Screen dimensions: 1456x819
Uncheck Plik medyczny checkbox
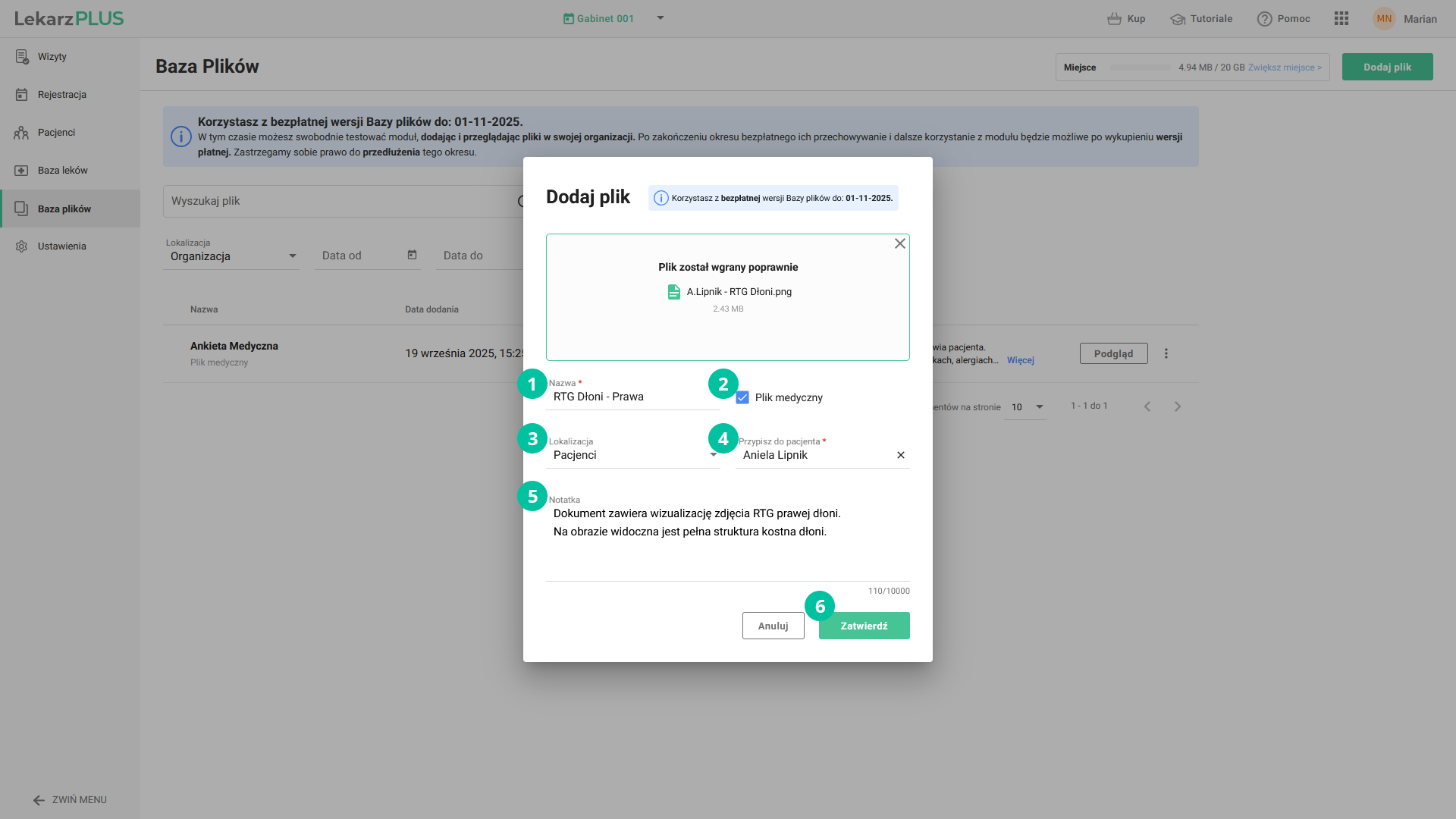click(742, 397)
